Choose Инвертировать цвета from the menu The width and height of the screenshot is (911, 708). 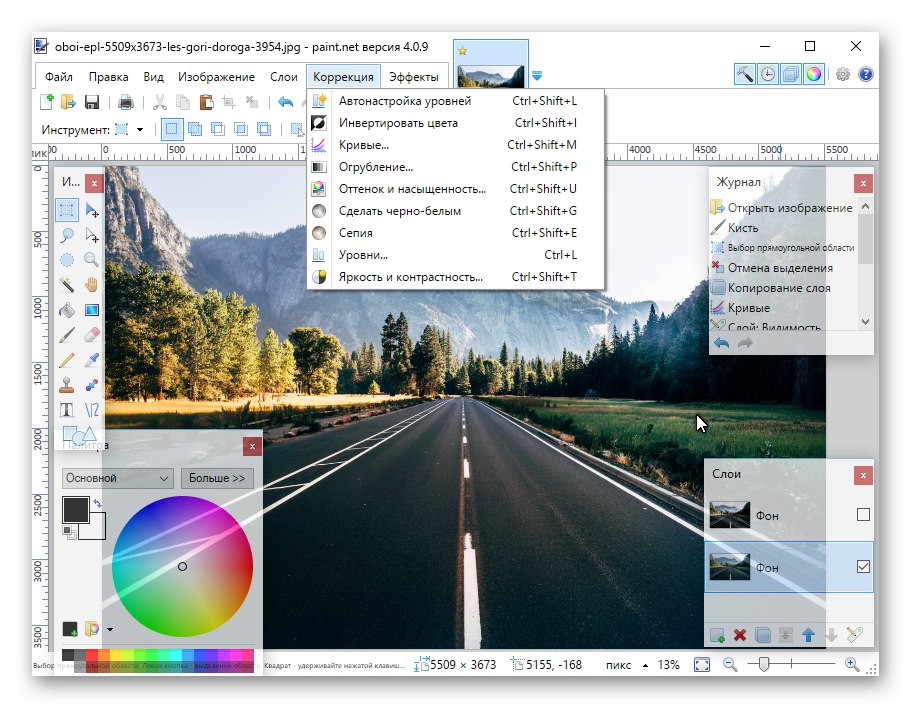point(398,123)
